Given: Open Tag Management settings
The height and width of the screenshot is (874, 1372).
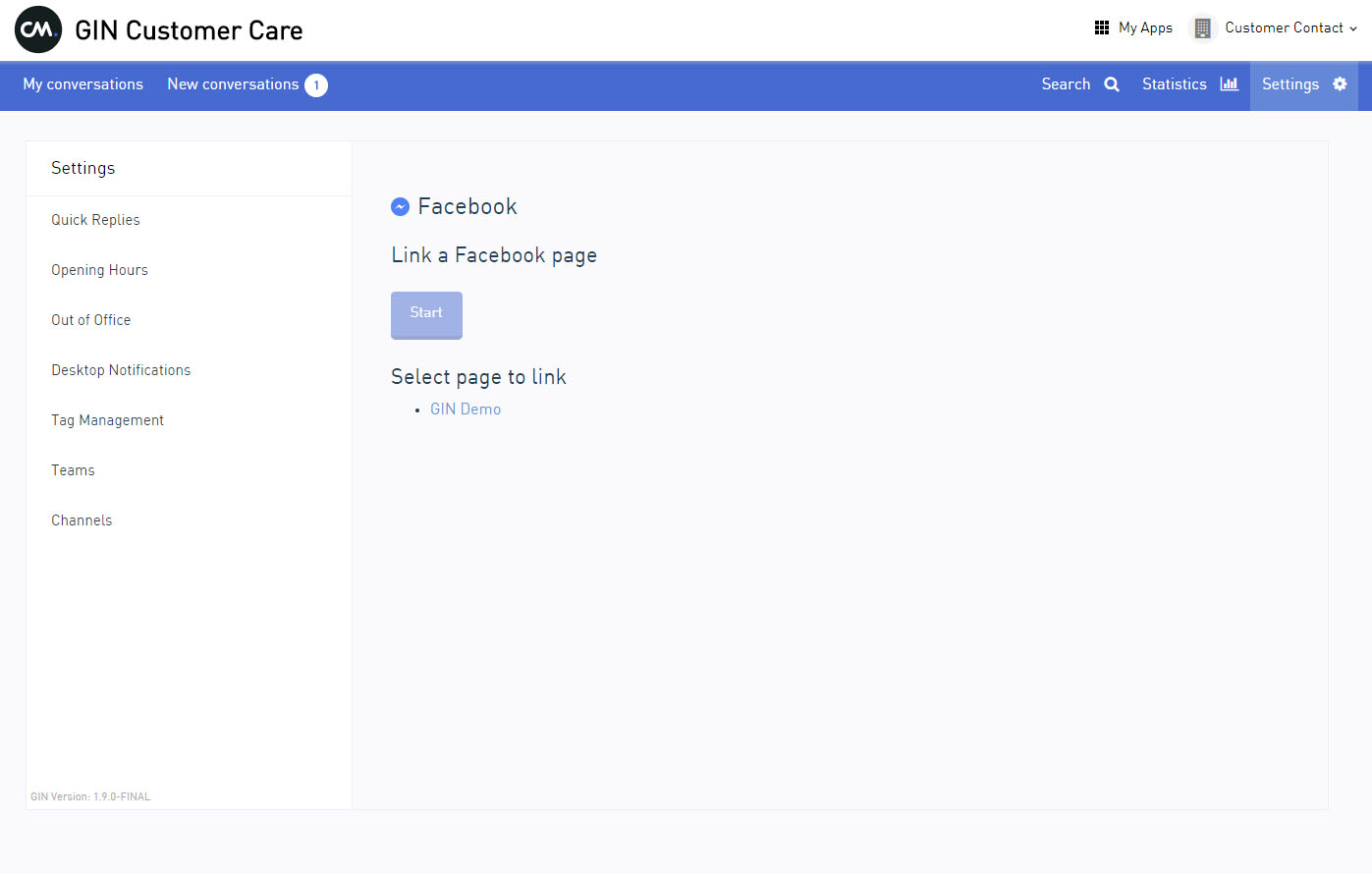Looking at the screenshot, I should [107, 420].
